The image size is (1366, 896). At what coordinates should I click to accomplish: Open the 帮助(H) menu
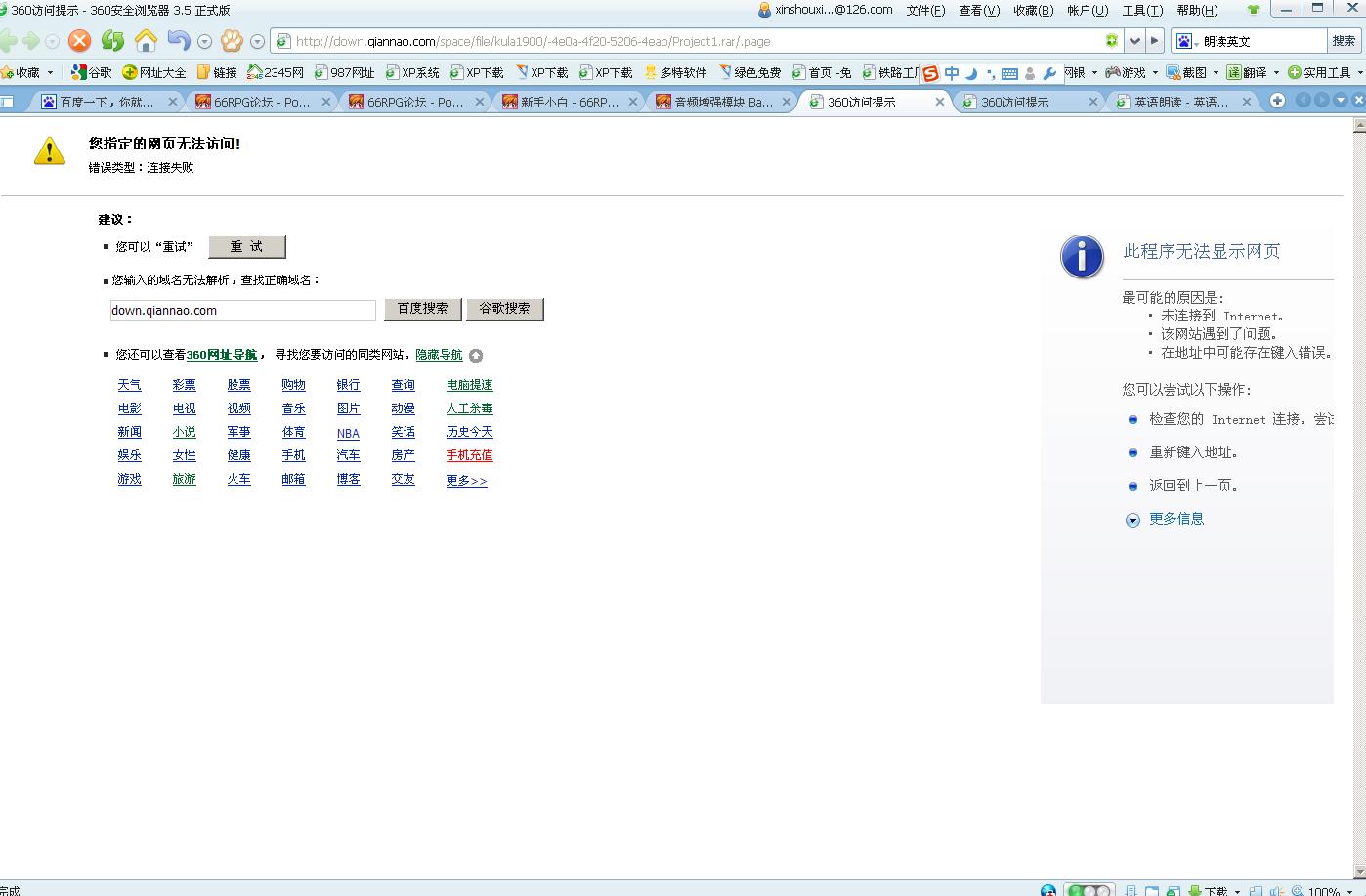[1197, 10]
